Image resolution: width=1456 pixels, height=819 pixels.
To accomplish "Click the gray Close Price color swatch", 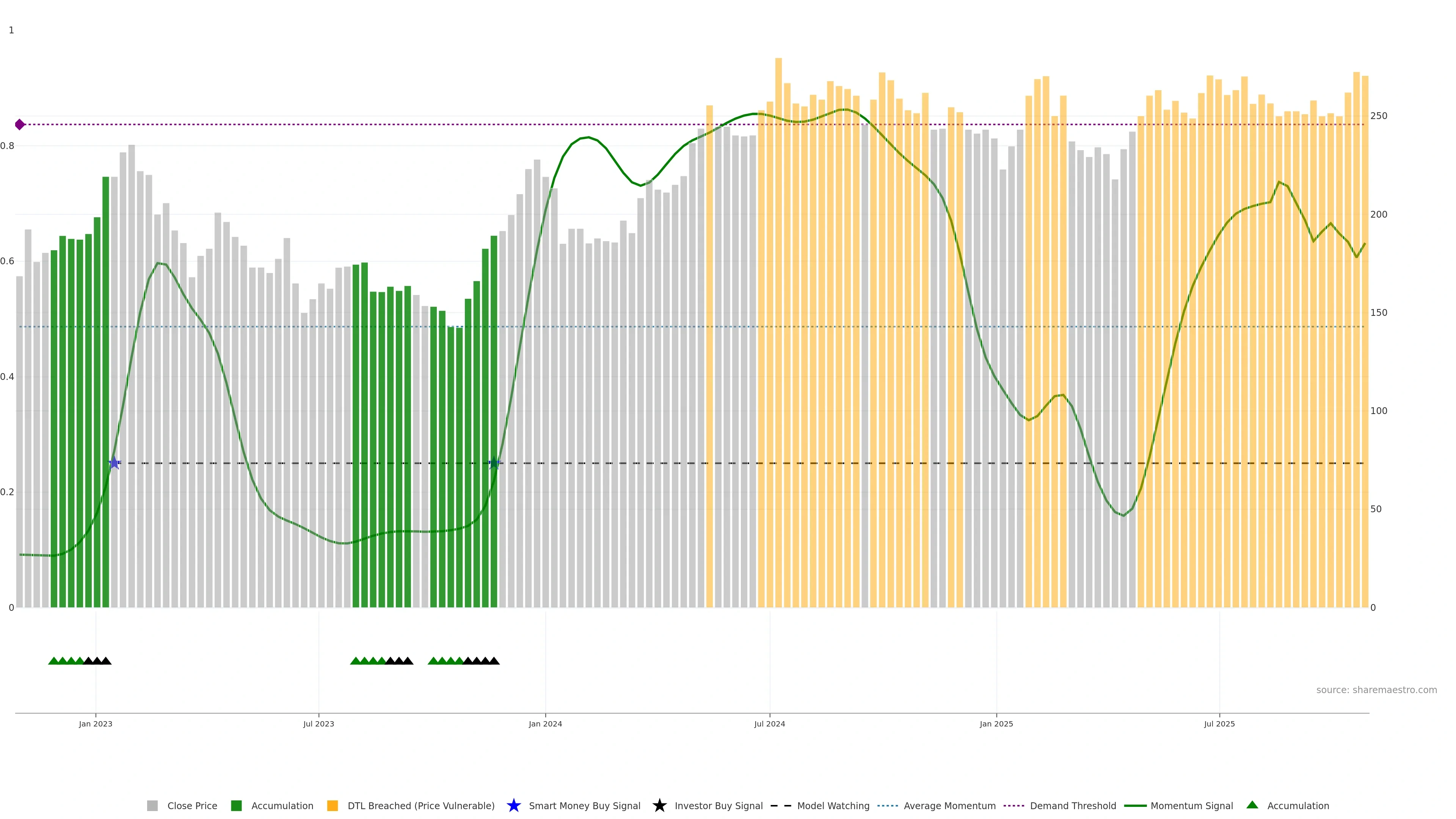I will tap(152, 805).
